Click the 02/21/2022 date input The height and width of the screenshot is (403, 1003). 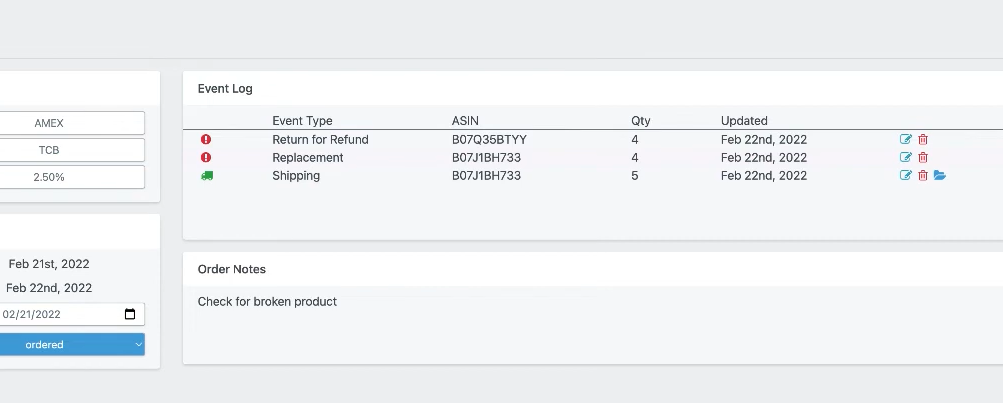[x=50, y=314]
